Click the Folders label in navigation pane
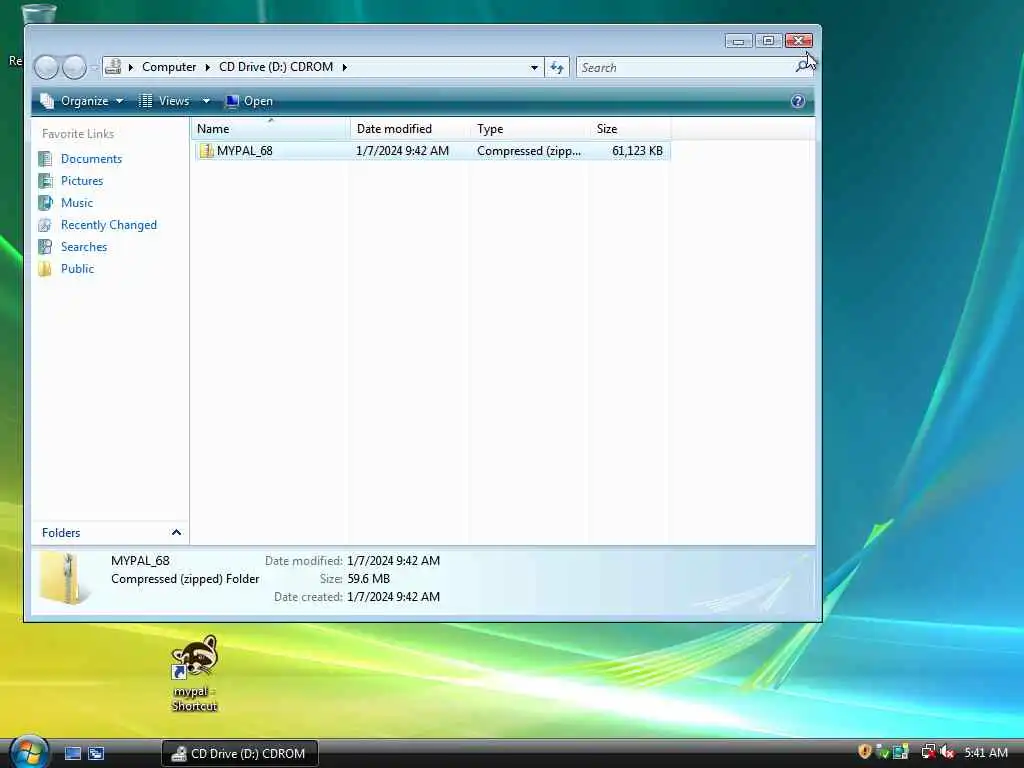The image size is (1024, 768). (x=61, y=533)
